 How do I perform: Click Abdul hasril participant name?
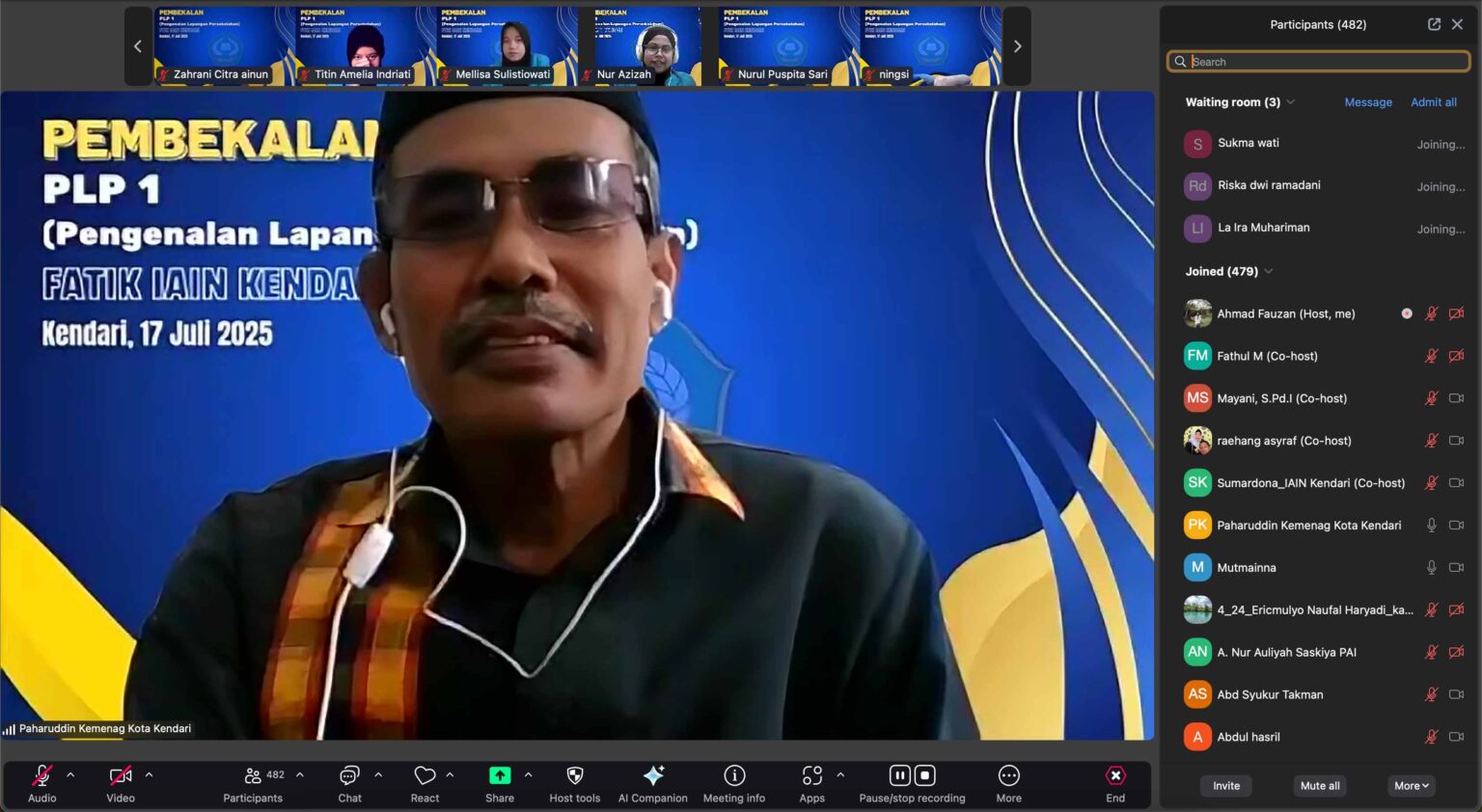click(x=1249, y=737)
